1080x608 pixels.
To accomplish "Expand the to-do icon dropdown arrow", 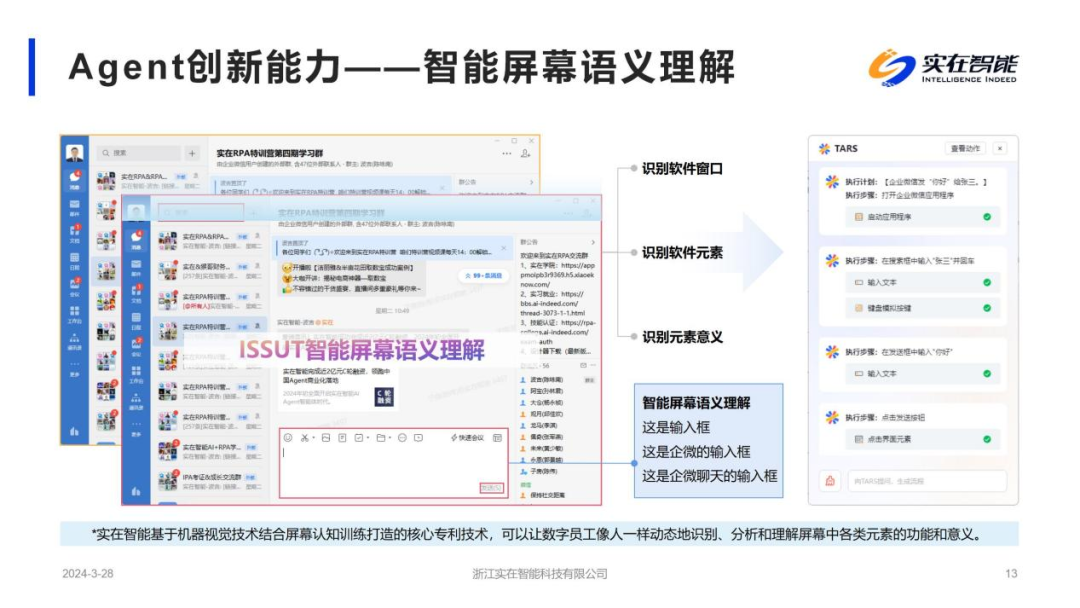I will (x=368, y=438).
